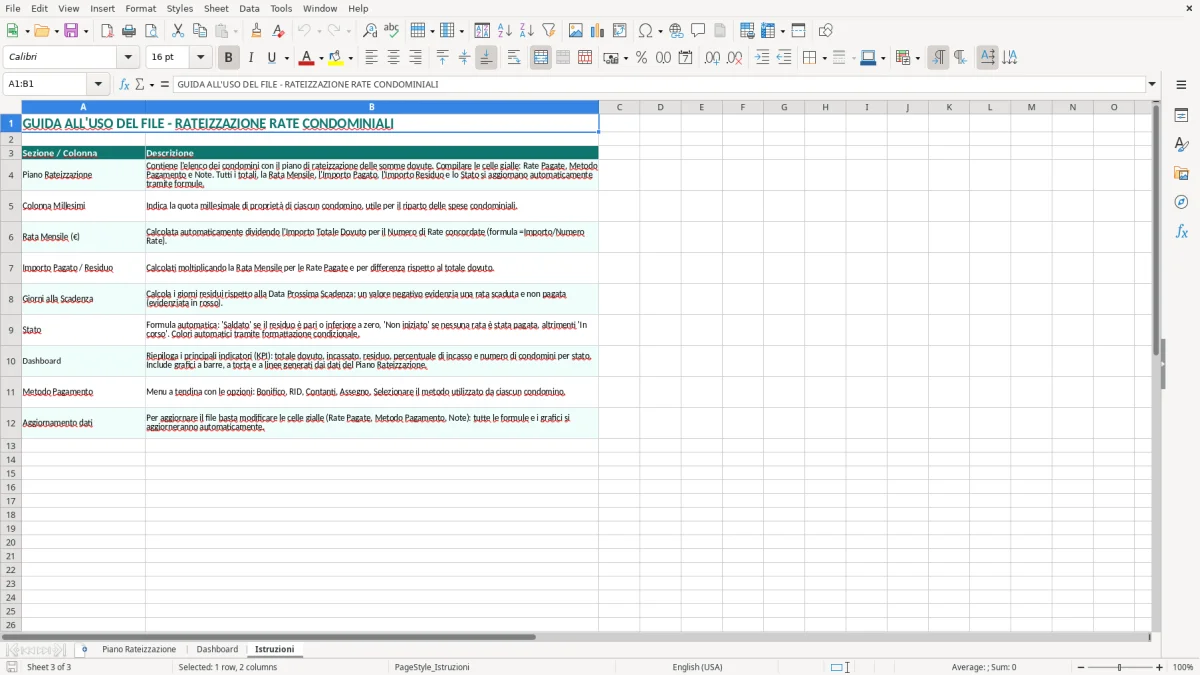Toggle Underline formatting
1200x675 pixels.
click(271, 58)
